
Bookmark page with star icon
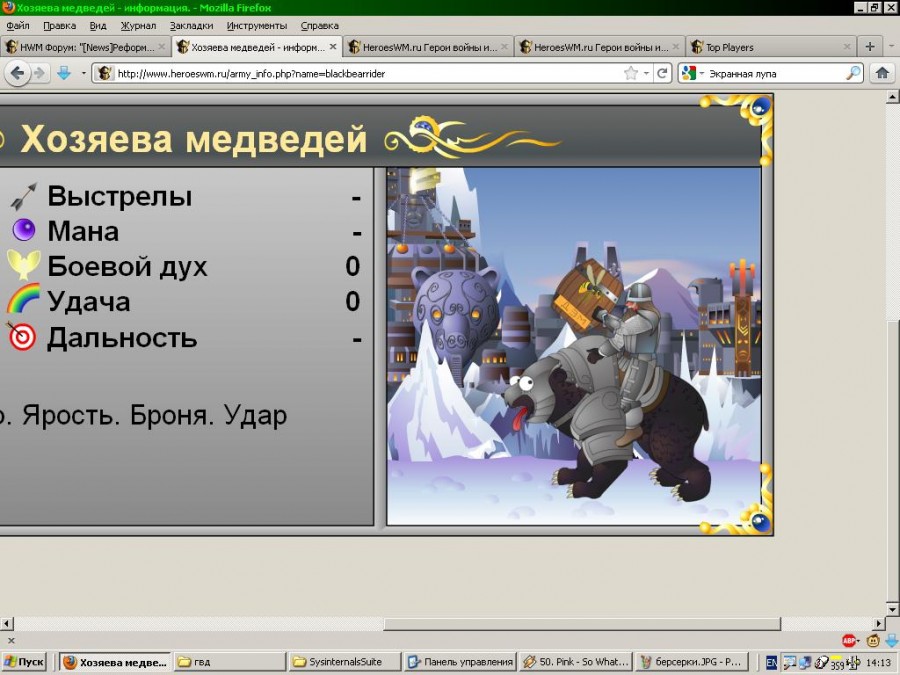coord(631,73)
